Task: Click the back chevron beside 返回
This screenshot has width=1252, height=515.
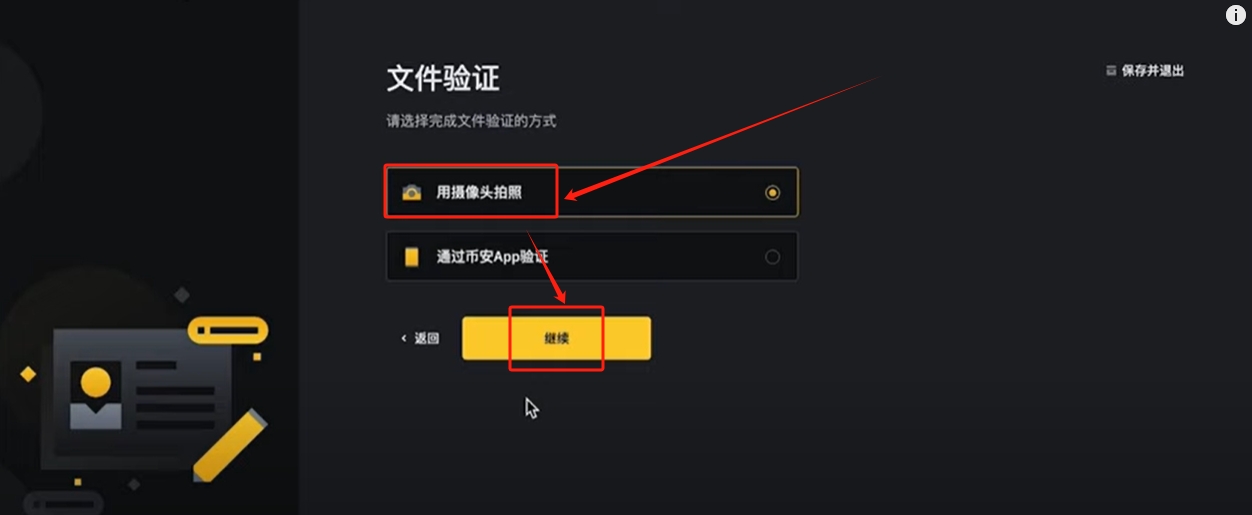Action: 404,339
